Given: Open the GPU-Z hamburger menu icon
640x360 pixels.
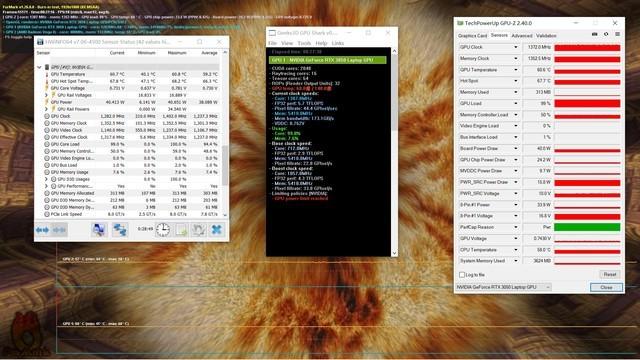Looking at the screenshot, I should pyautogui.click(x=617, y=35).
